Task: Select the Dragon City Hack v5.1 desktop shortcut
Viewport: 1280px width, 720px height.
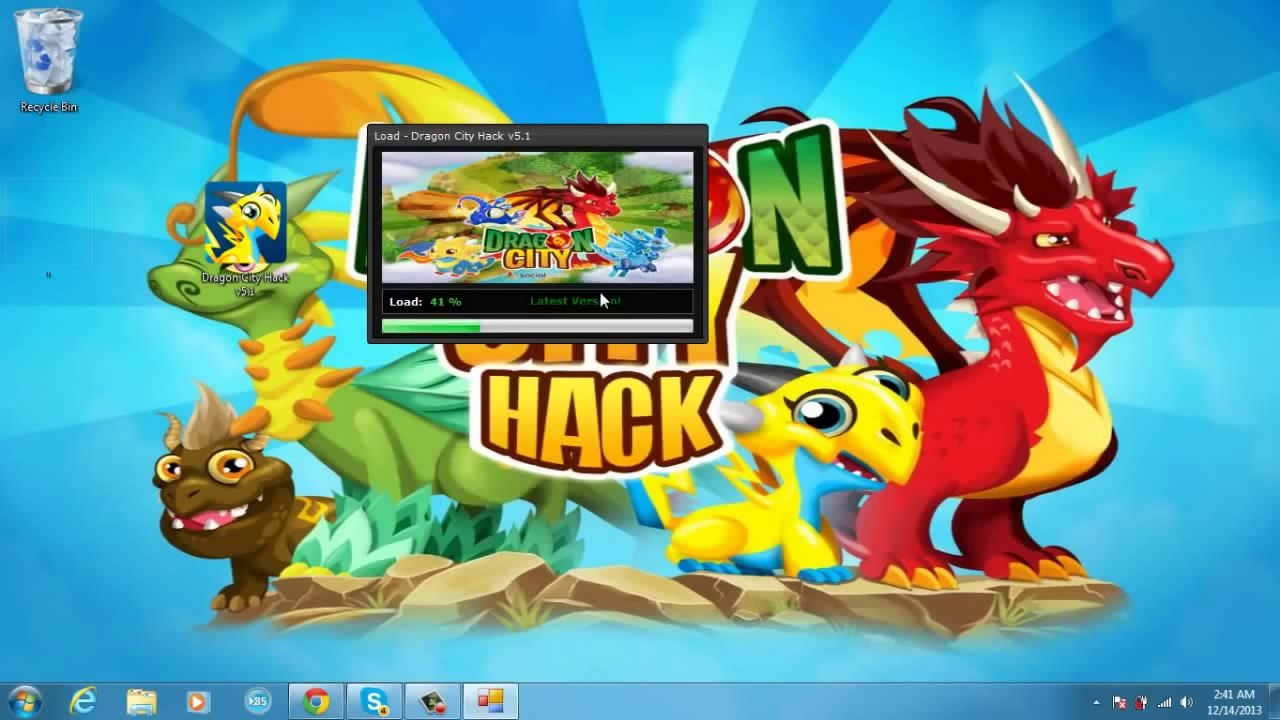Action: coord(246,239)
